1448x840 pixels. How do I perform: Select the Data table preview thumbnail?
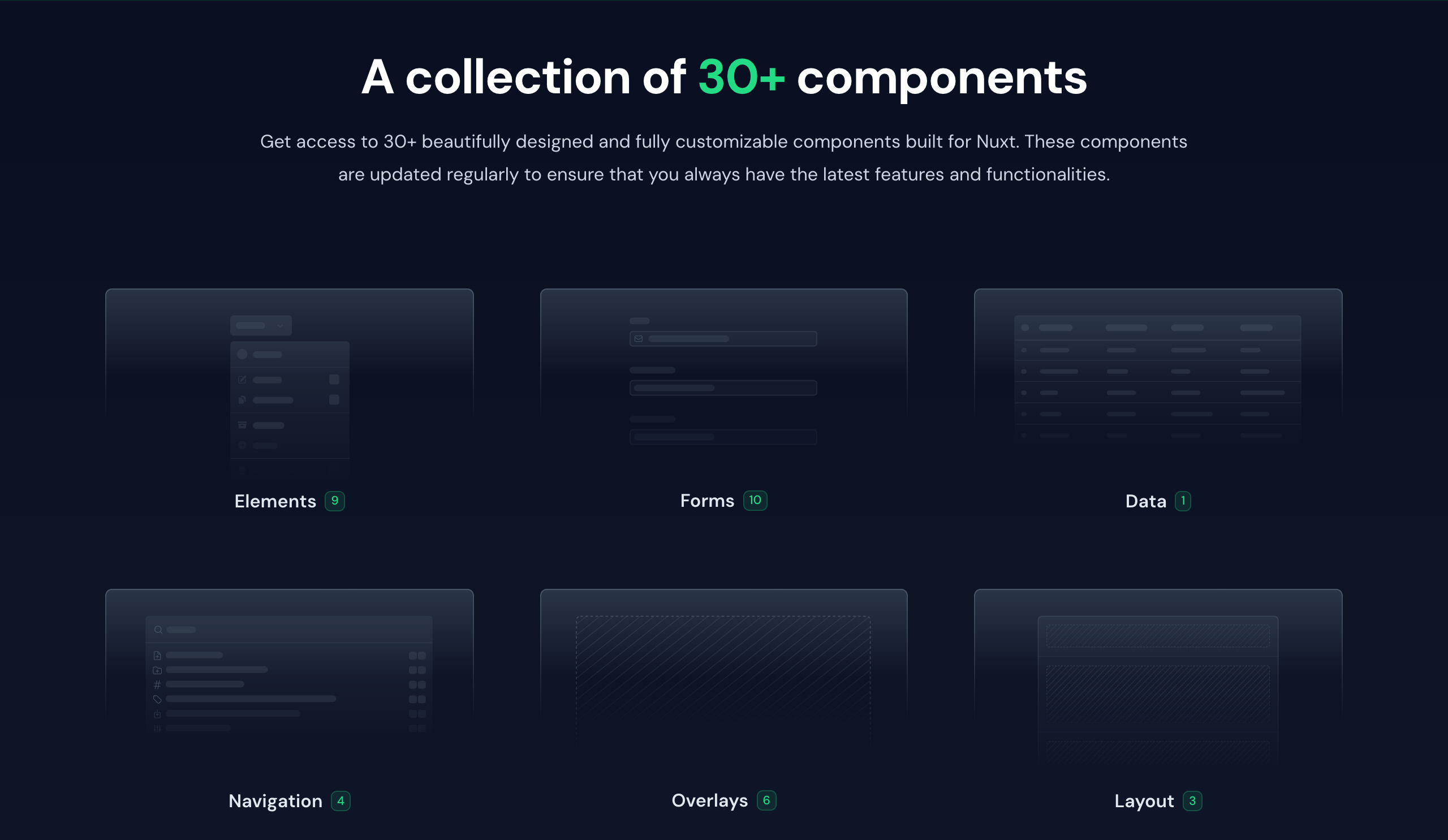pyautogui.click(x=1157, y=376)
